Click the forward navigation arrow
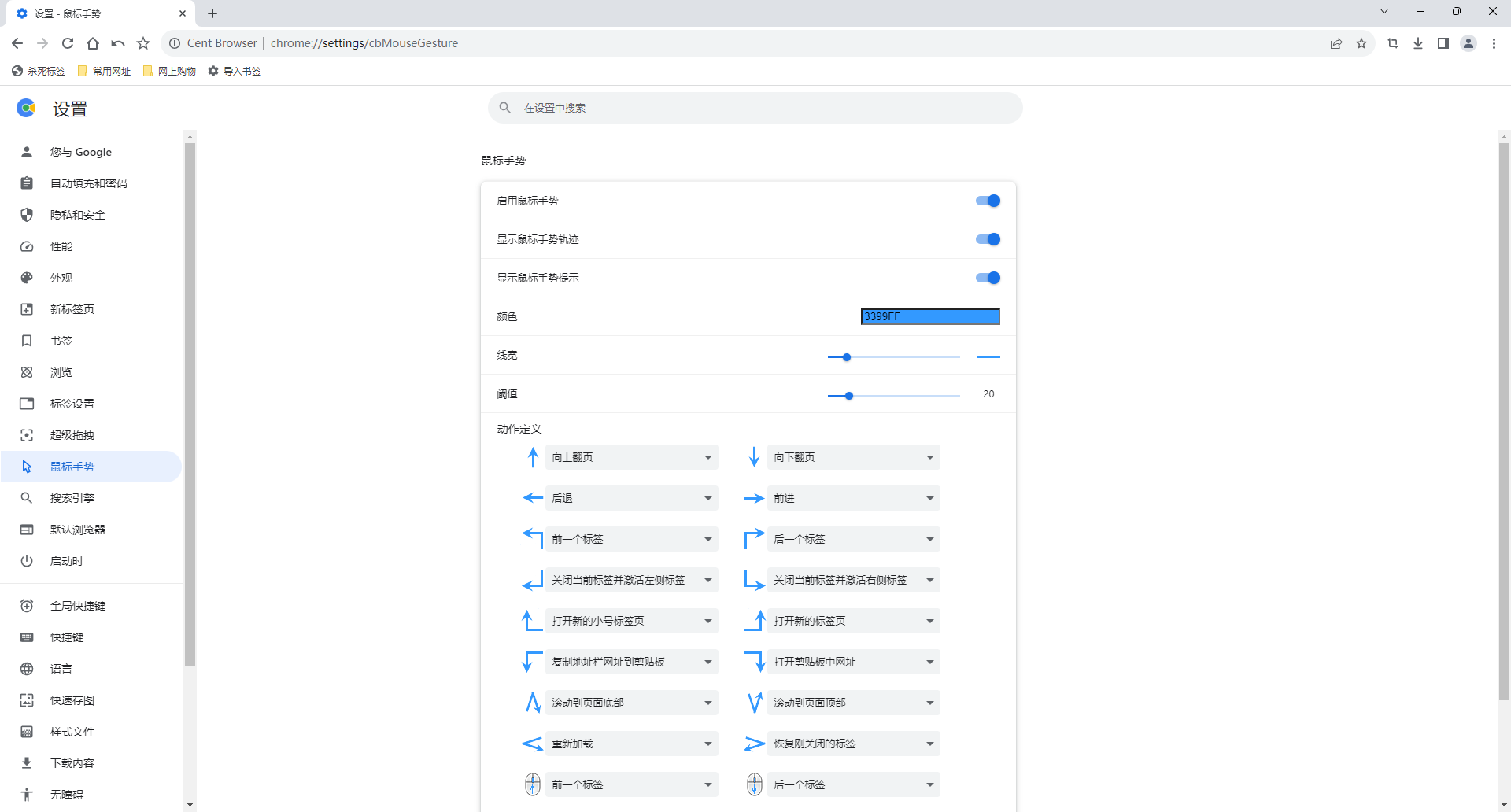This screenshot has width=1511, height=812. tap(42, 43)
